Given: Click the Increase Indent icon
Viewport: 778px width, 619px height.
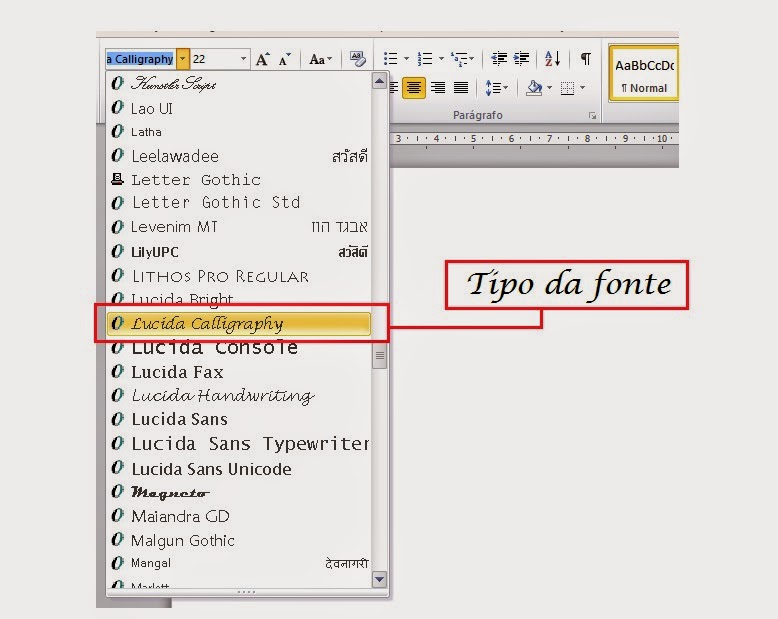Looking at the screenshot, I should [521, 59].
